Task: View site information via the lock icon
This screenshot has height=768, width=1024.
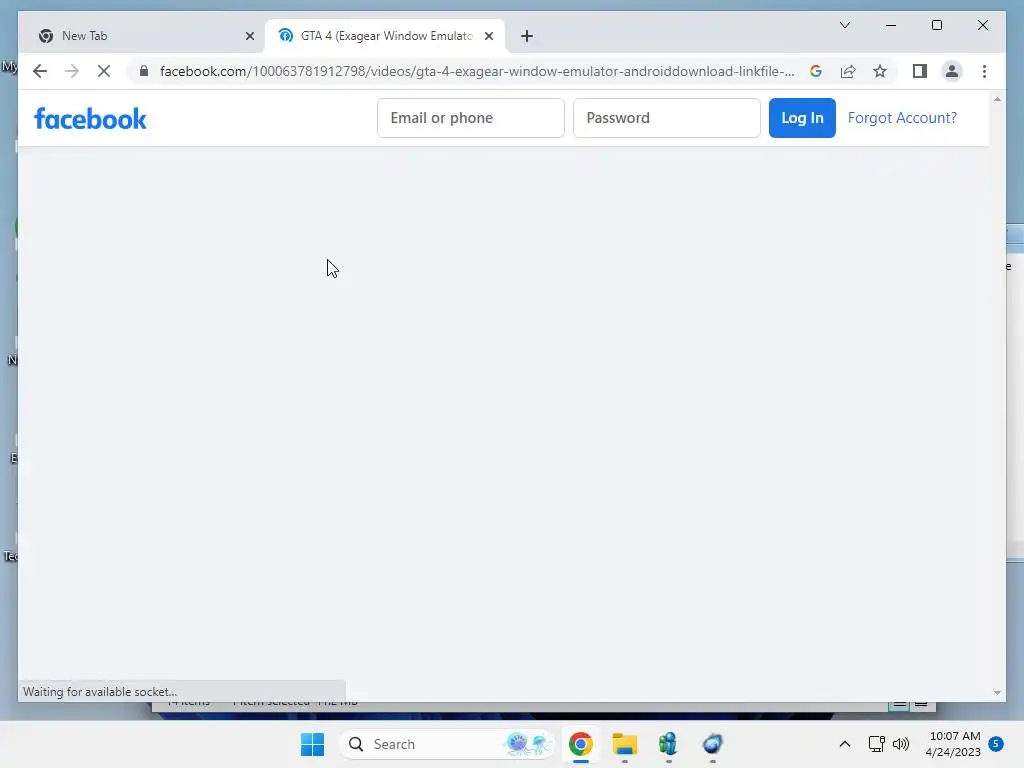Action: click(x=144, y=71)
